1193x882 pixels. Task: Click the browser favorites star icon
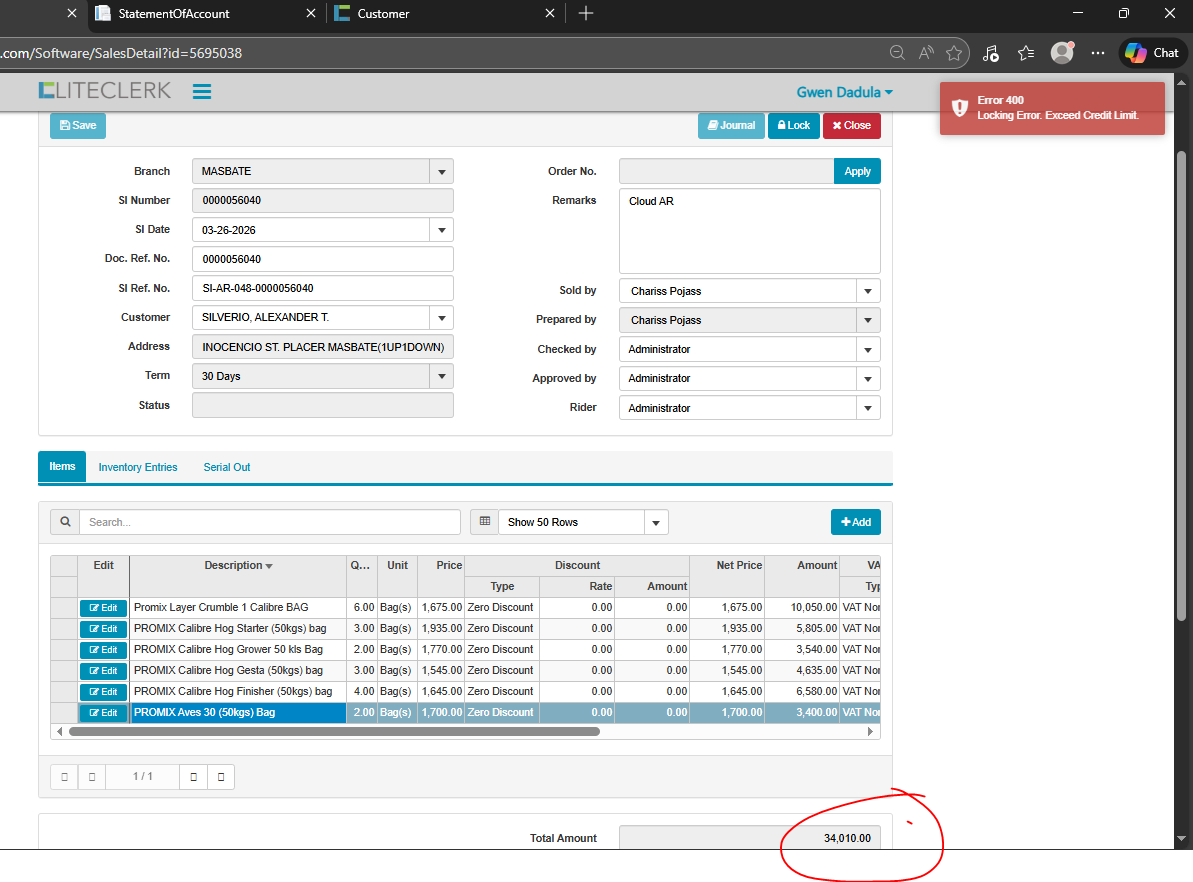click(x=955, y=53)
